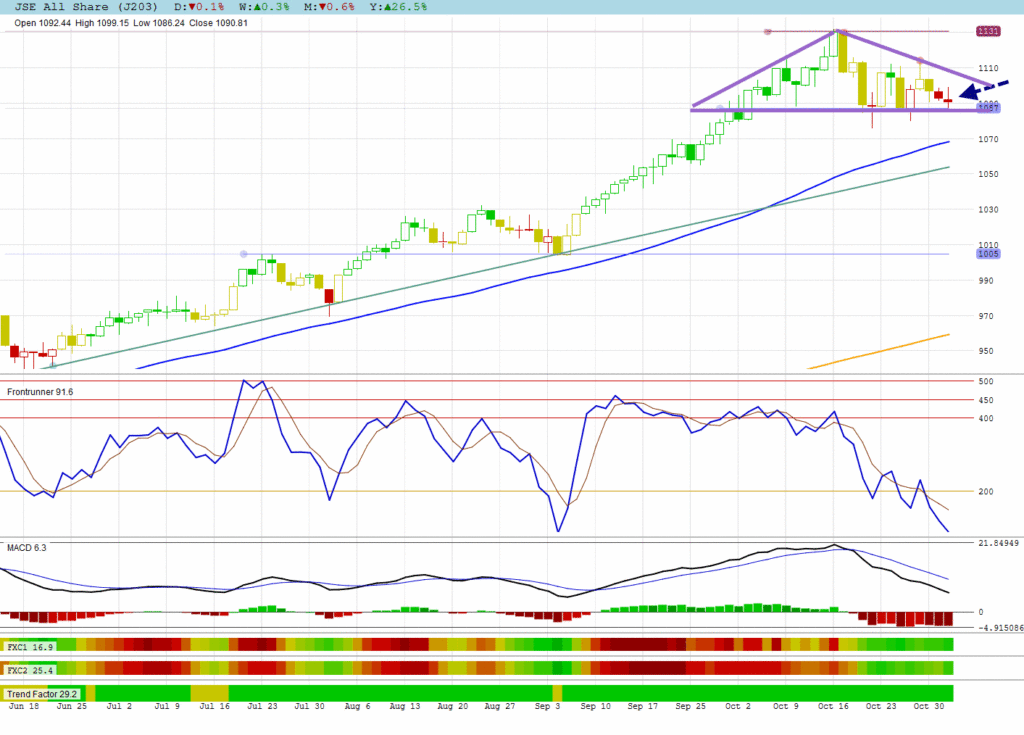Click the FXC1 16.9 label
Viewport: 1024px width, 735px height.
pos(30,647)
